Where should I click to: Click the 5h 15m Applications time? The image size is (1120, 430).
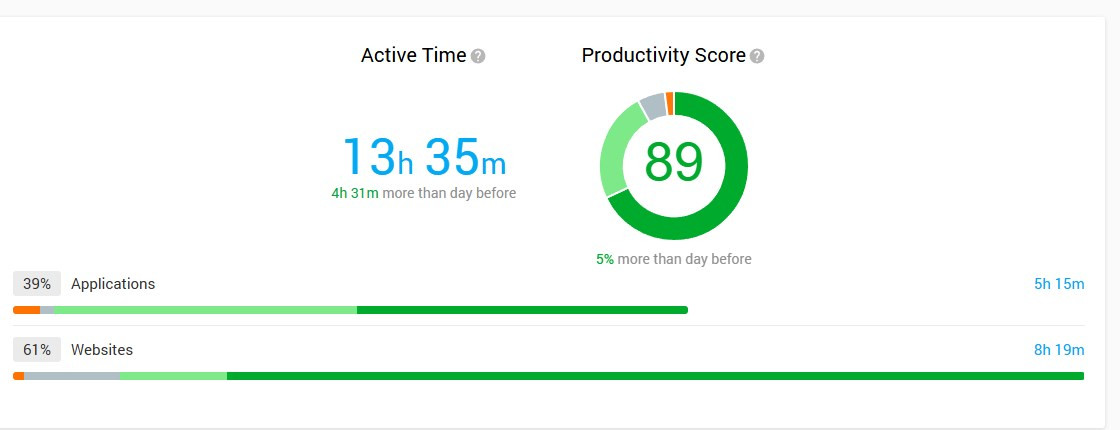1059,284
